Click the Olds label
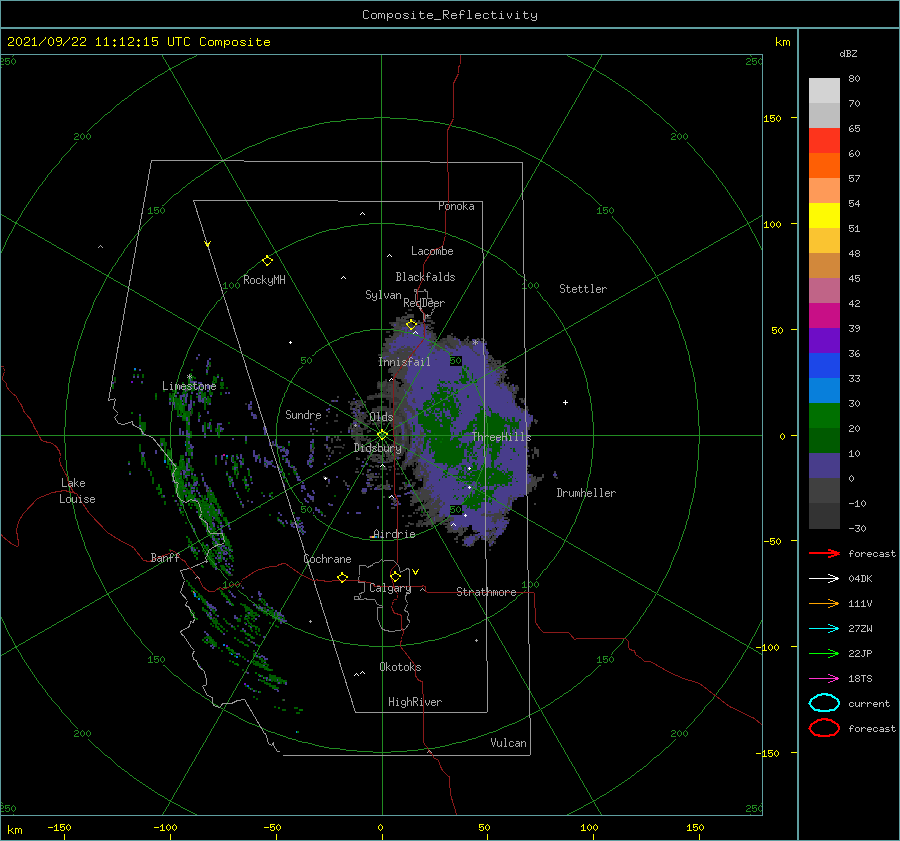The image size is (900, 841). 381,417
